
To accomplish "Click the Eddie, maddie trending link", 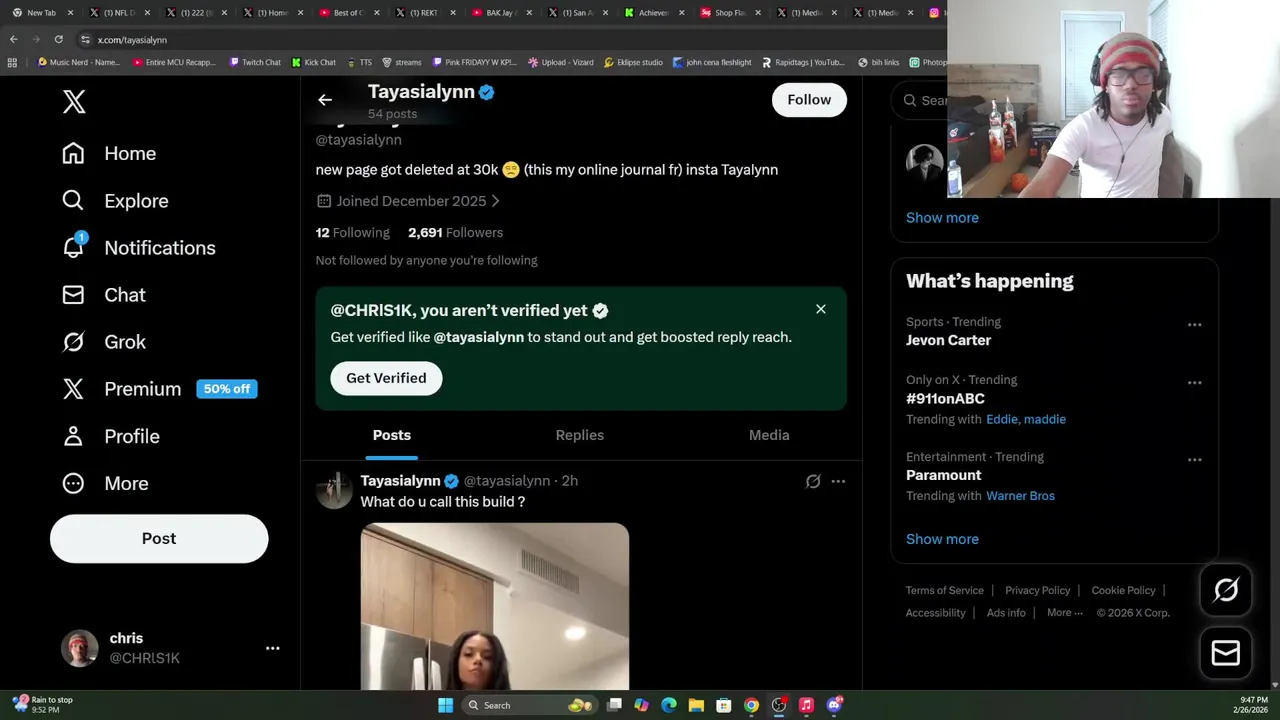I will coord(1026,419).
